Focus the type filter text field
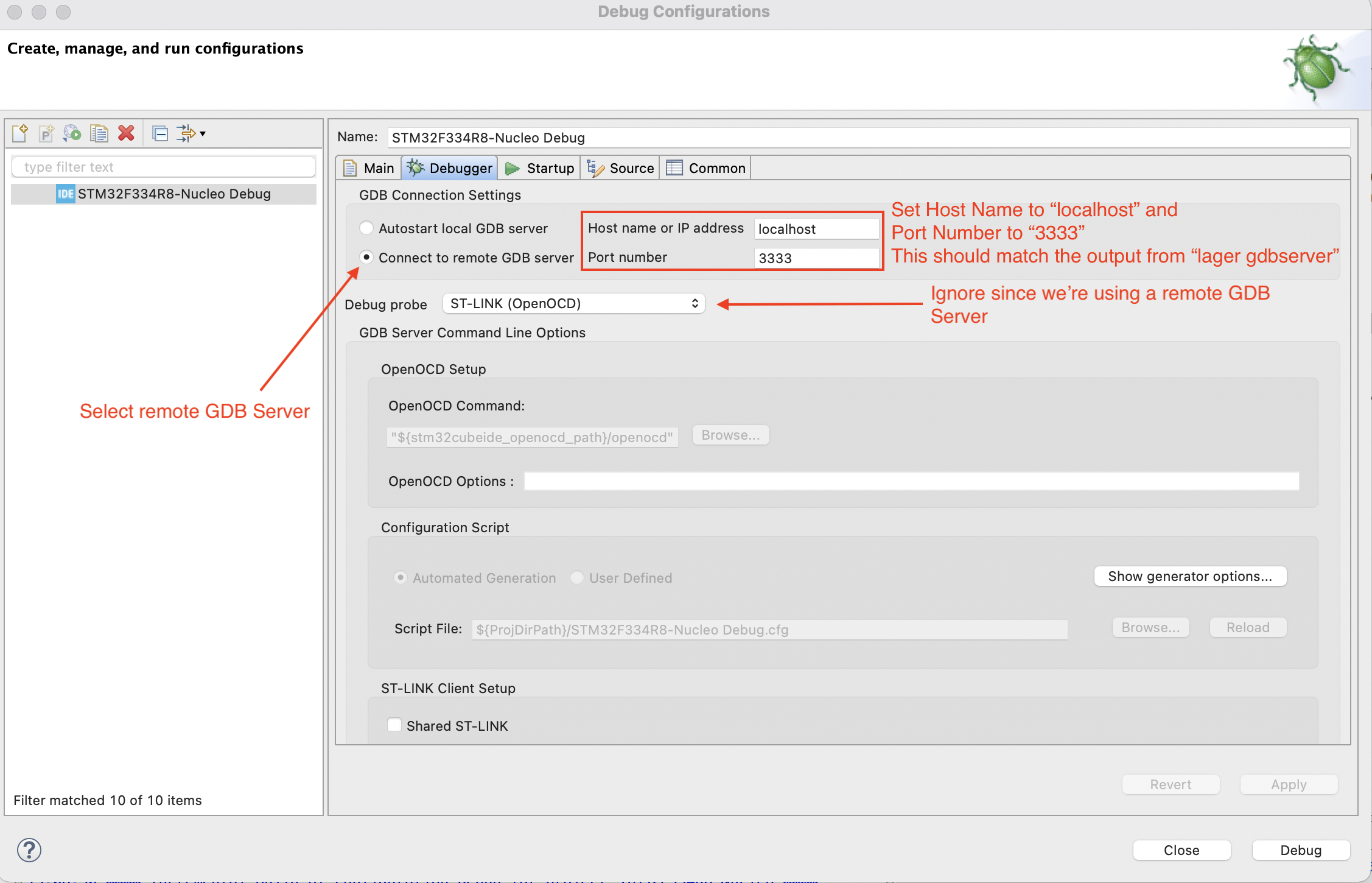The image size is (1372, 883). tap(164, 167)
